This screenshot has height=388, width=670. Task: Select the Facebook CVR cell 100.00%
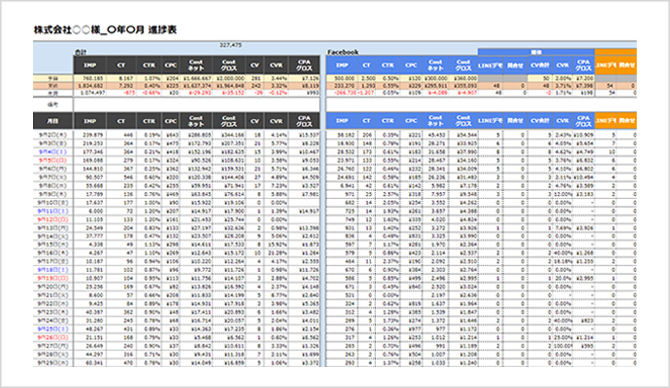pos(562,346)
